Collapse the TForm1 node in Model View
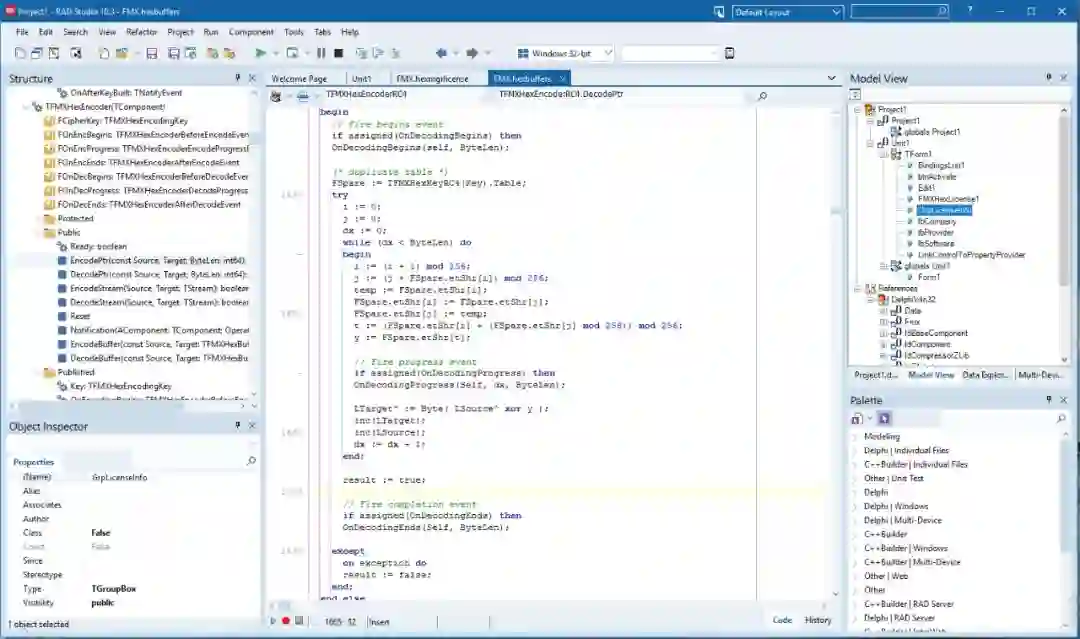Screen dimensions: 1080x639 coord(884,154)
